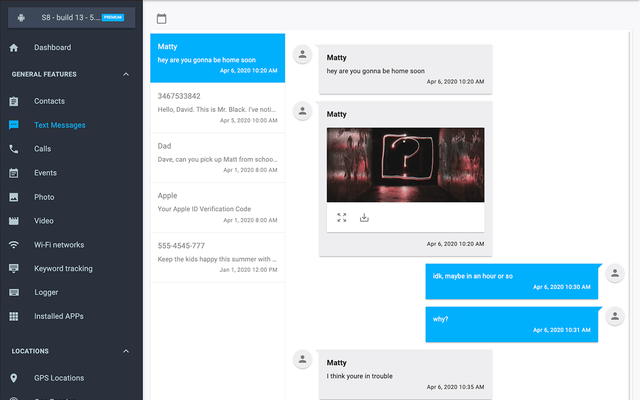
Task: Download the attached question mark image
Action: coord(364,217)
